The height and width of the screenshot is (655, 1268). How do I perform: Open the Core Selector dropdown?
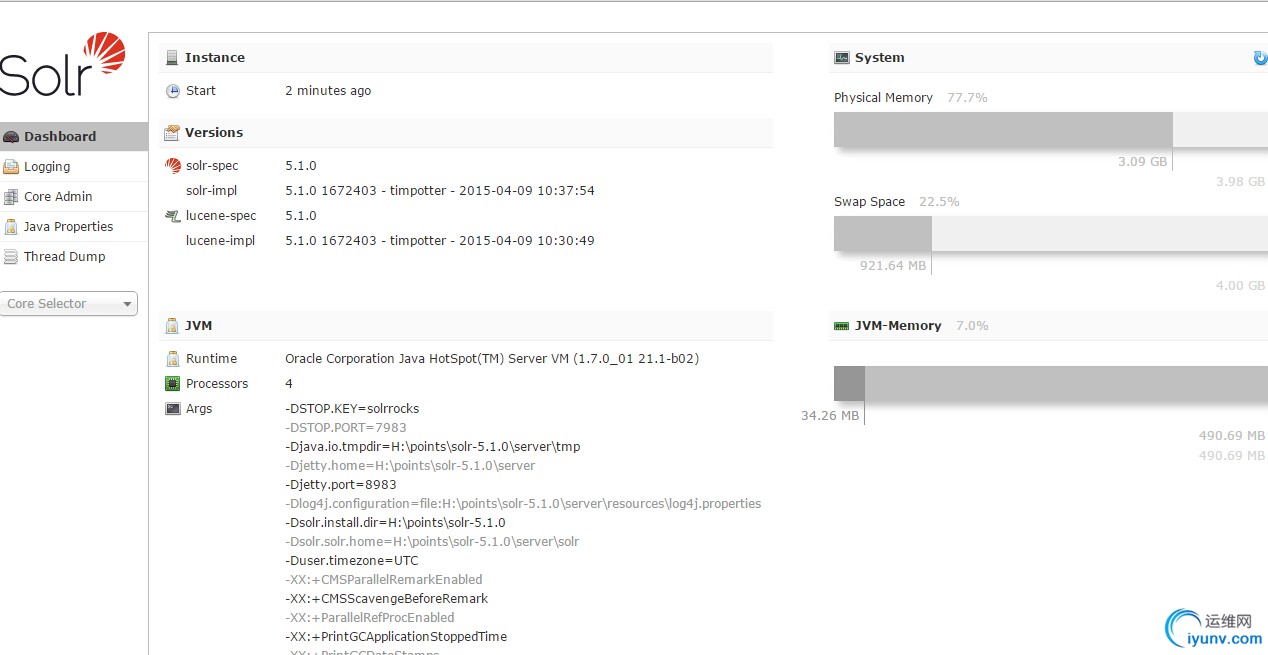[69, 304]
